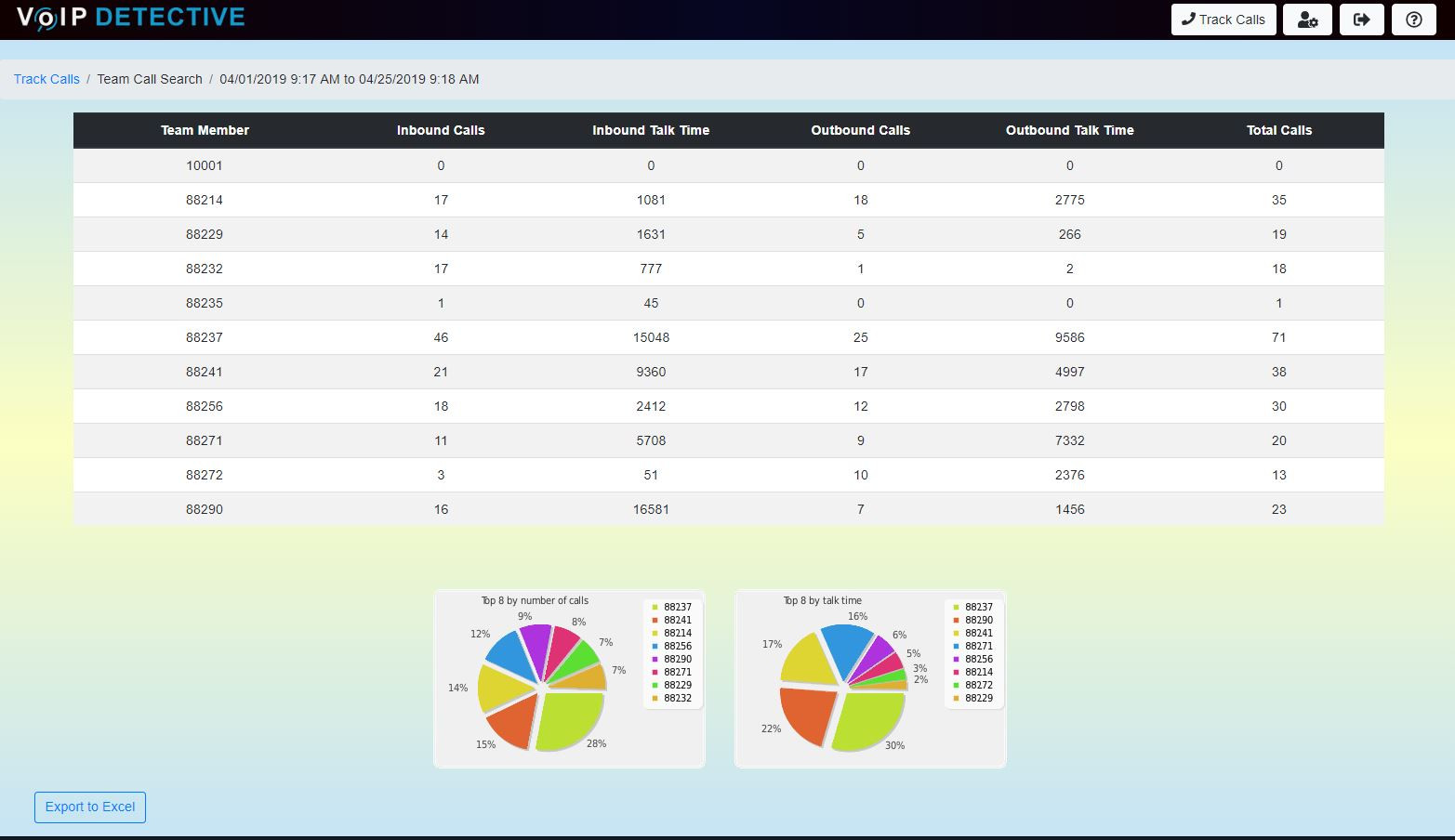Click the 88232 legend swatch in the calls chart

tap(655, 699)
